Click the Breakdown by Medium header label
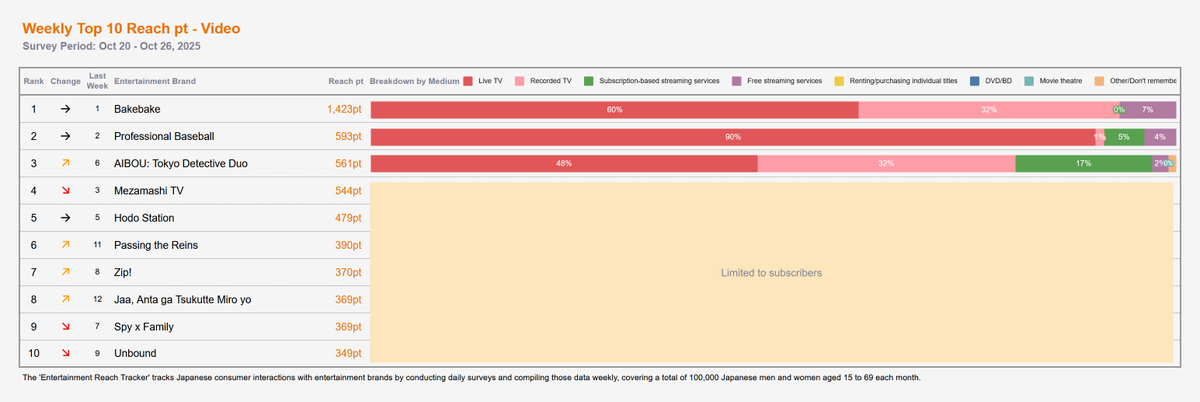Screen dimensions: 1200x402 coord(414,80)
